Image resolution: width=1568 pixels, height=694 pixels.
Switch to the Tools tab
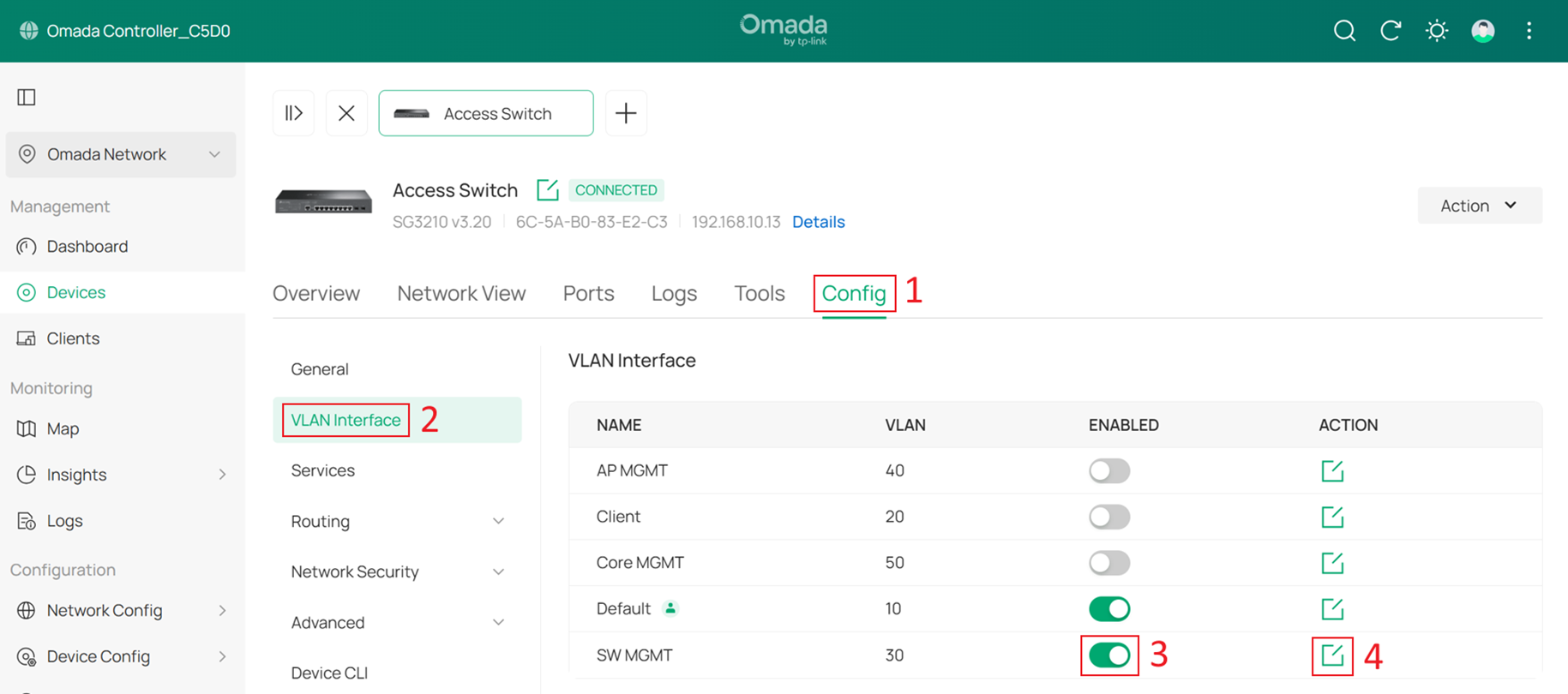point(760,293)
